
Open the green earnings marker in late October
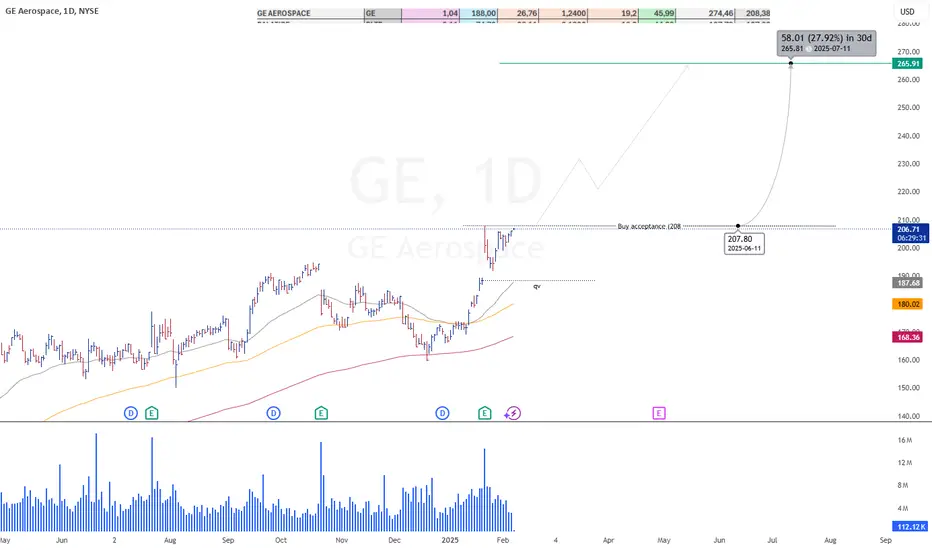[321, 413]
